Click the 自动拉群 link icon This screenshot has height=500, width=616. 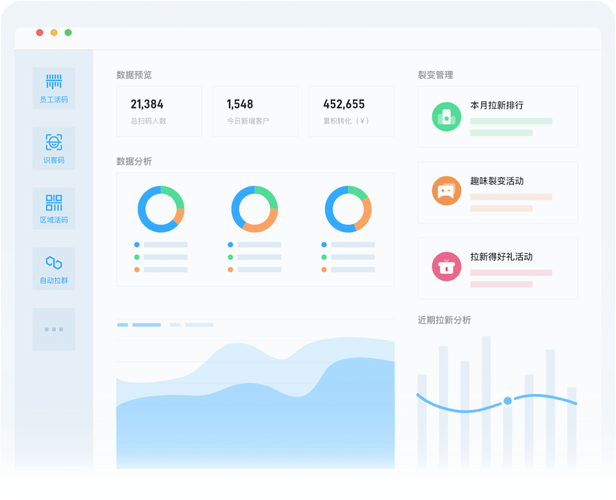click(x=54, y=263)
